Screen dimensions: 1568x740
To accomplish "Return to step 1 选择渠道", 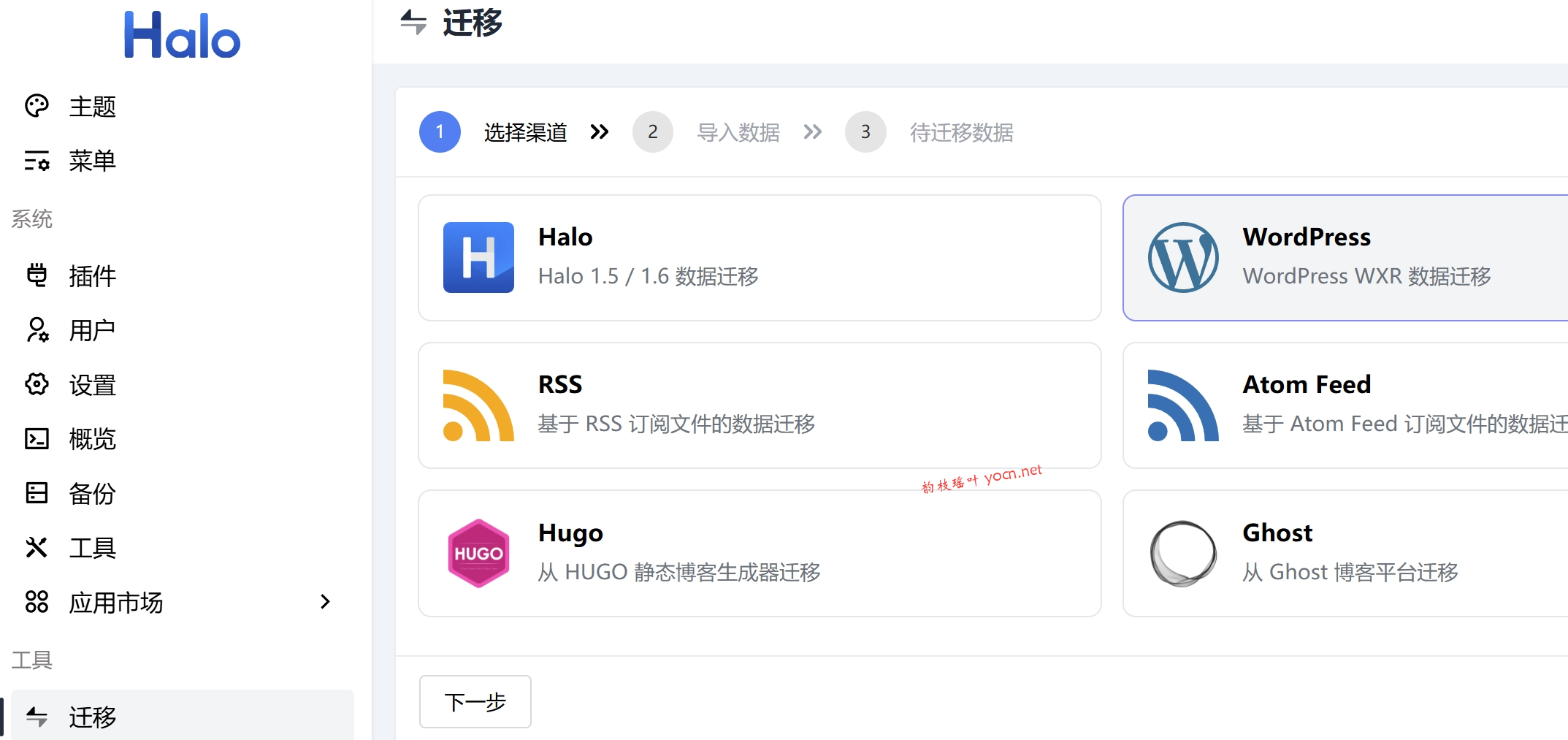I will click(x=439, y=131).
